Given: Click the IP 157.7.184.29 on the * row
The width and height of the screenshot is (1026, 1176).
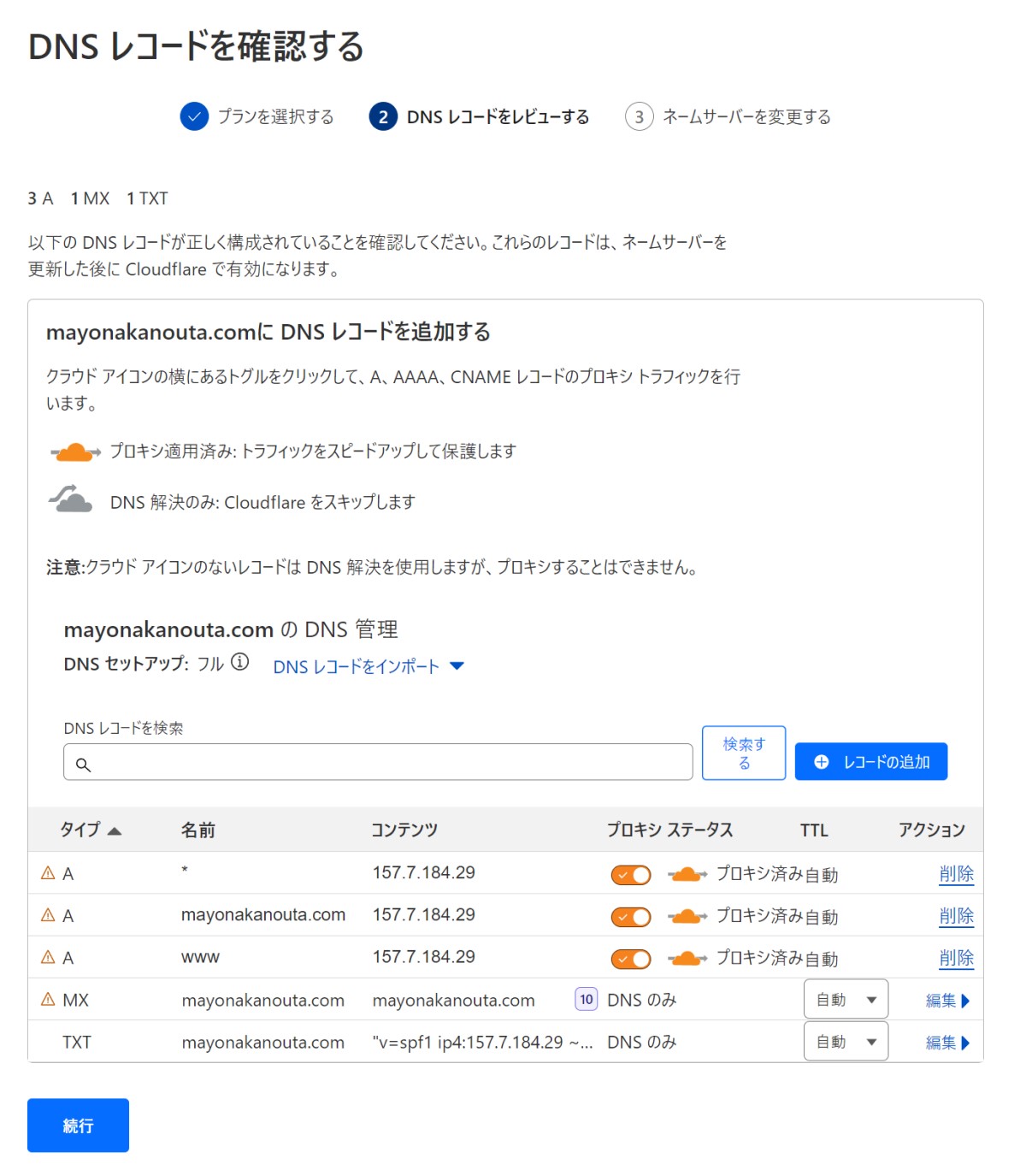Looking at the screenshot, I should point(423,872).
